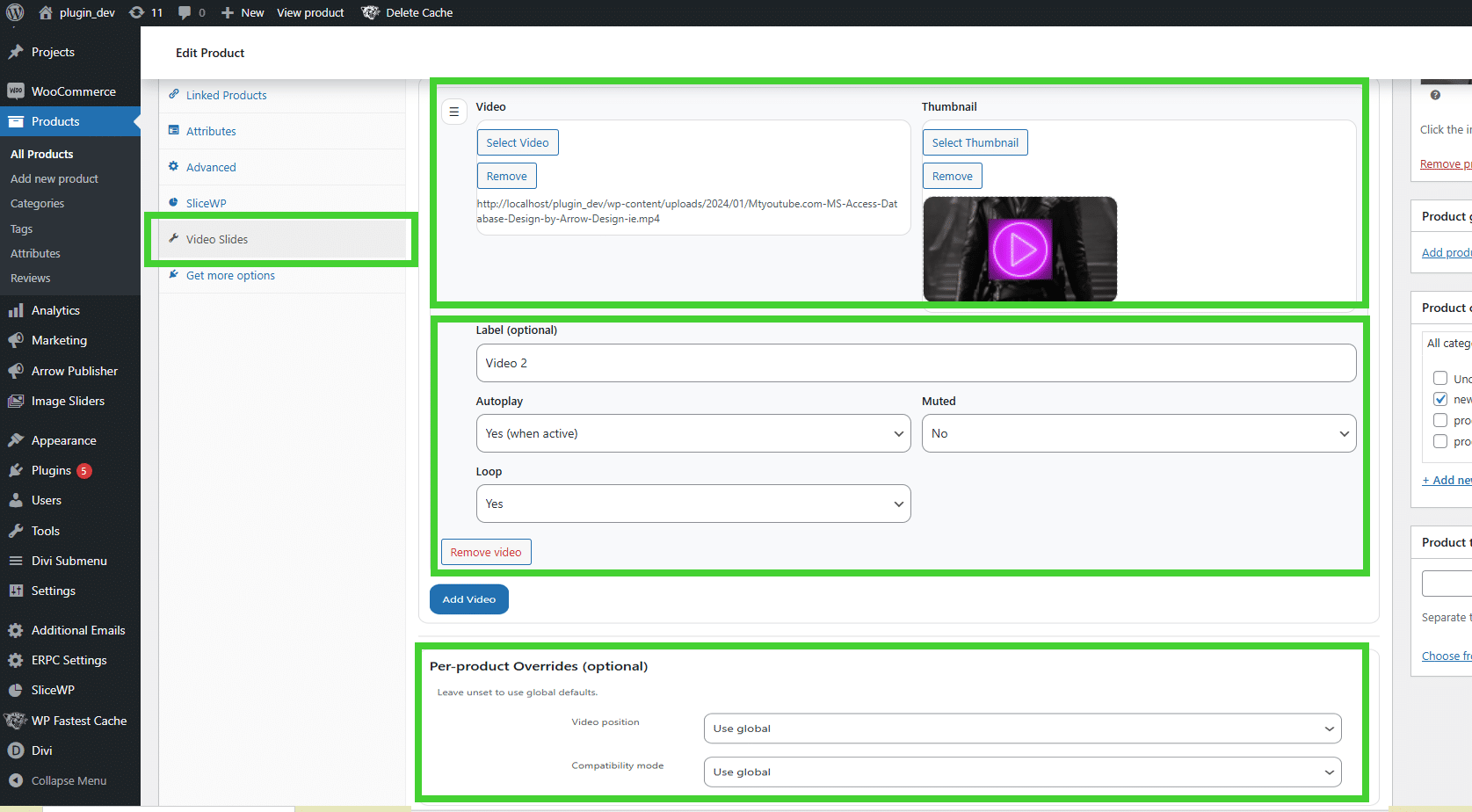Open the Video position override dropdown
Image resolution: width=1472 pixels, height=812 pixels.
point(1021,728)
